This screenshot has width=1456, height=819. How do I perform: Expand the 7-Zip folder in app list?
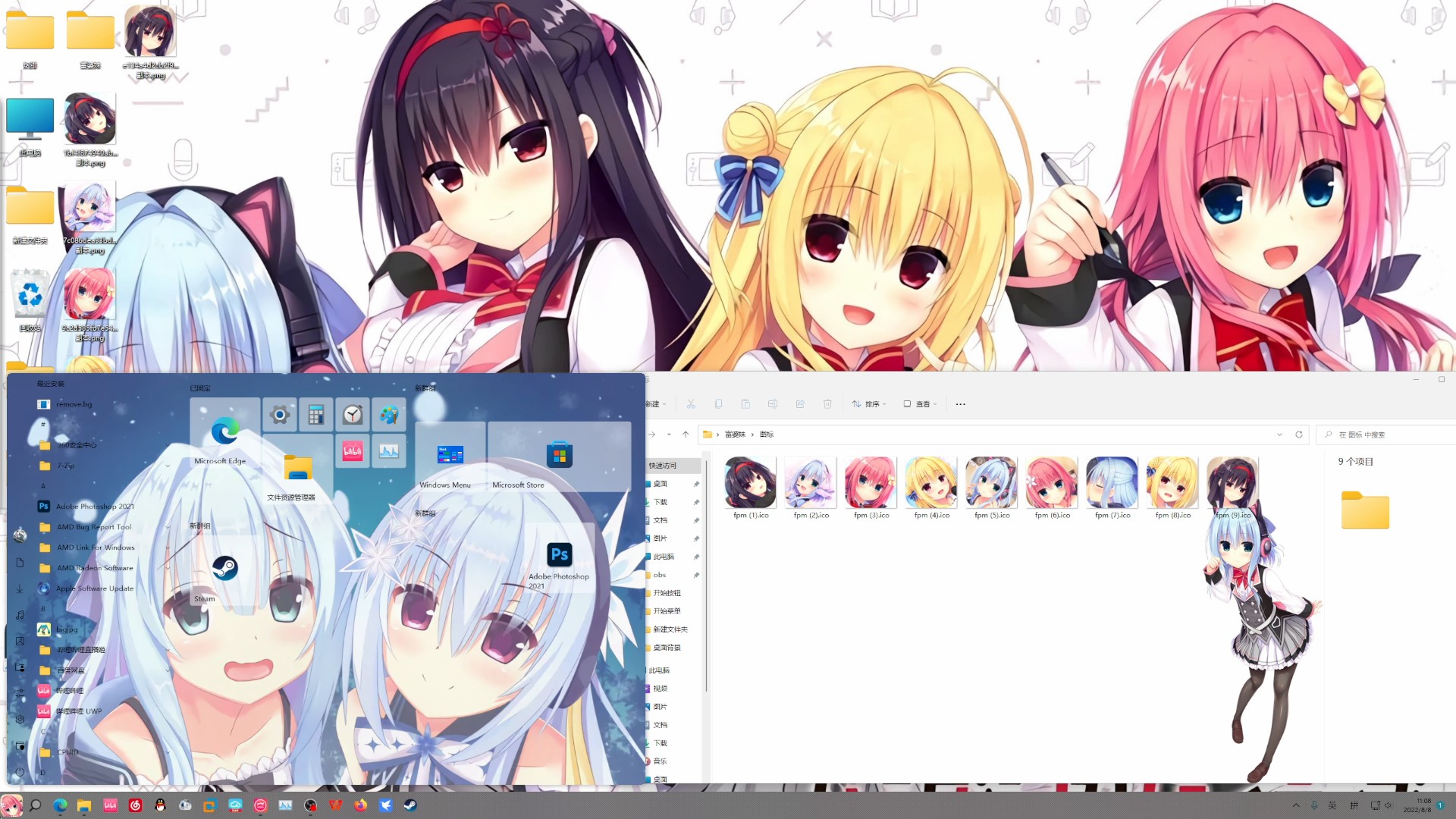pyautogui.click(x=168, y=466)
